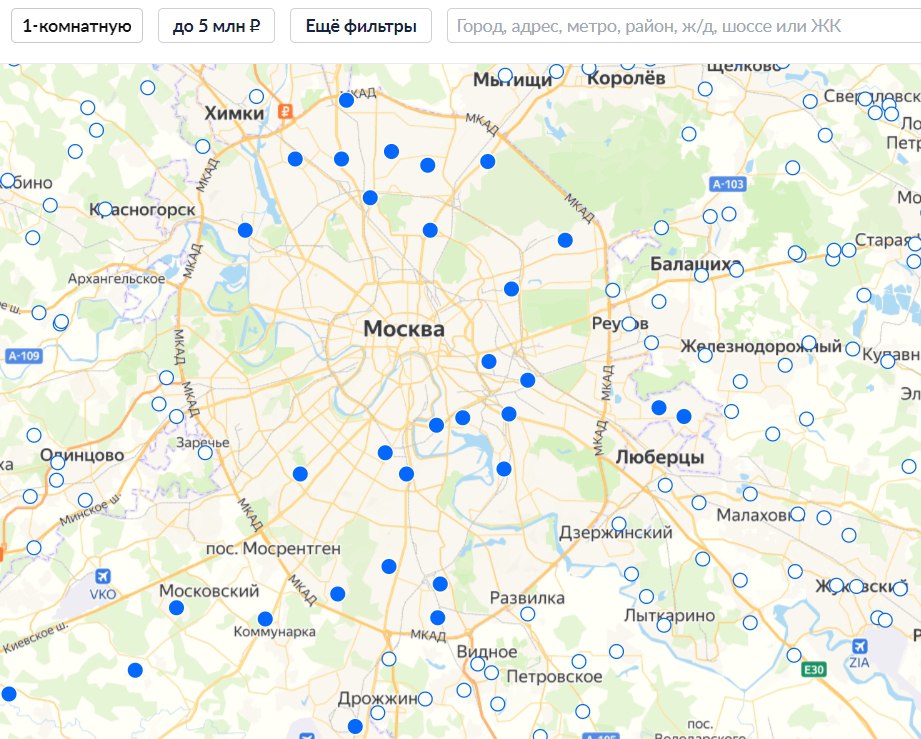Click the Киевское ш. road label
This screenshot has height=739, width=921.
36,638
